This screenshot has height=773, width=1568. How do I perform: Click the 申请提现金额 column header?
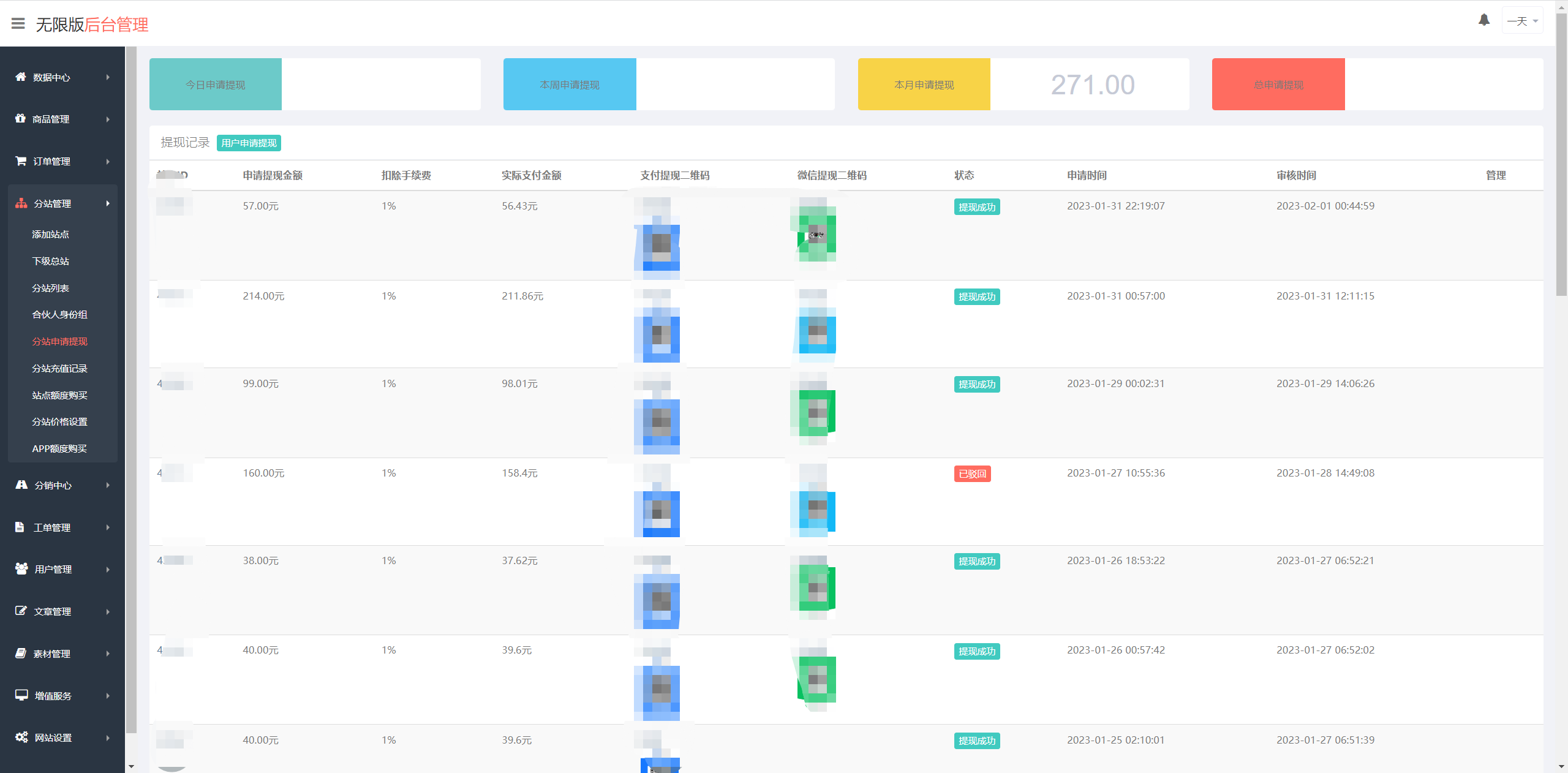tap(273, 175)
